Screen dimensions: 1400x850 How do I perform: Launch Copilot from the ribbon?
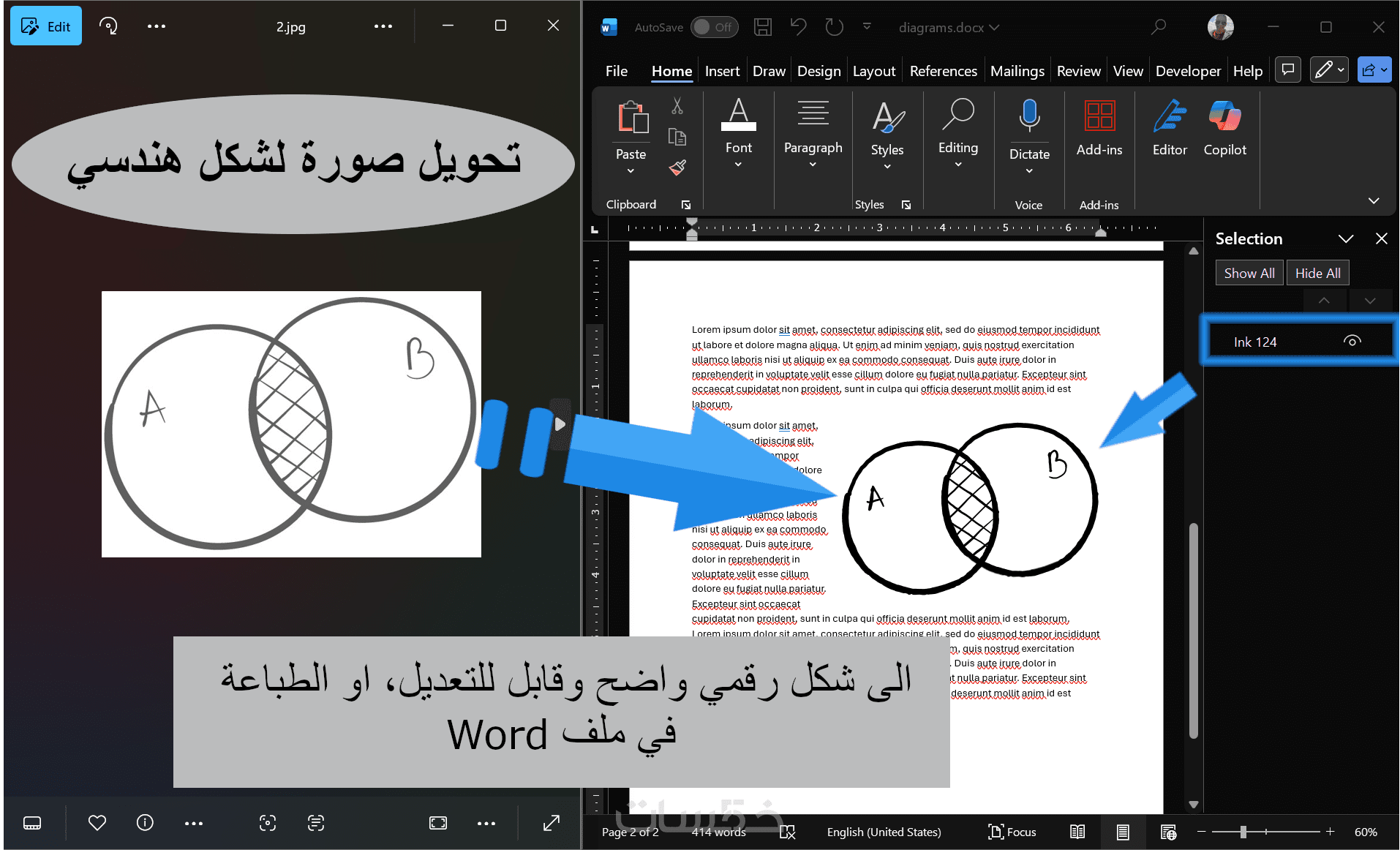[x=1225, y=128]
